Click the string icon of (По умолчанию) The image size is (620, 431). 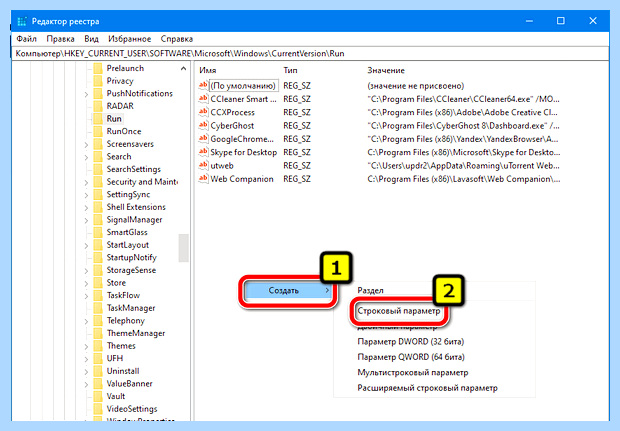203,85
